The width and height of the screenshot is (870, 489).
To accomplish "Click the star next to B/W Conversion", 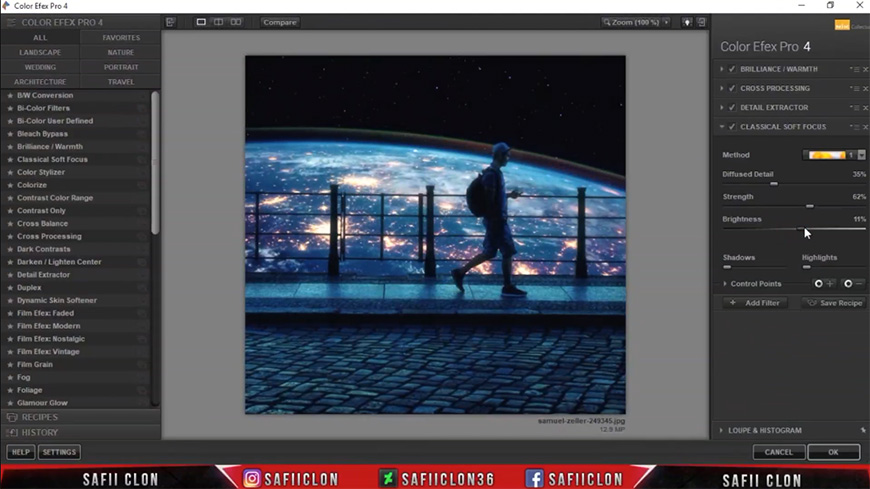I will point(9,95).
